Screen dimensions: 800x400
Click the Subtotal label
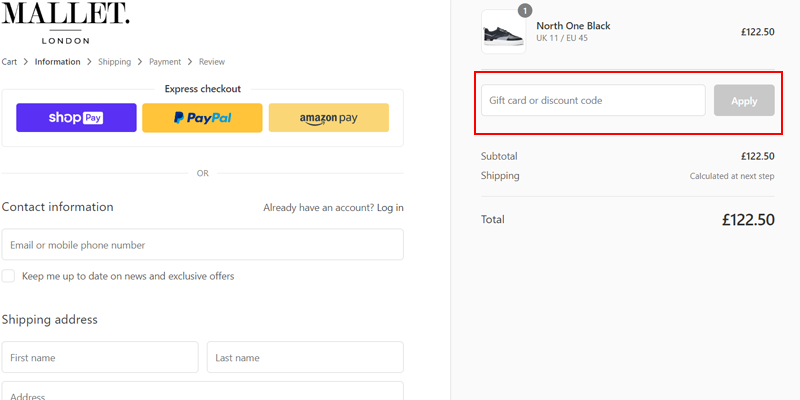click(499, 156)
